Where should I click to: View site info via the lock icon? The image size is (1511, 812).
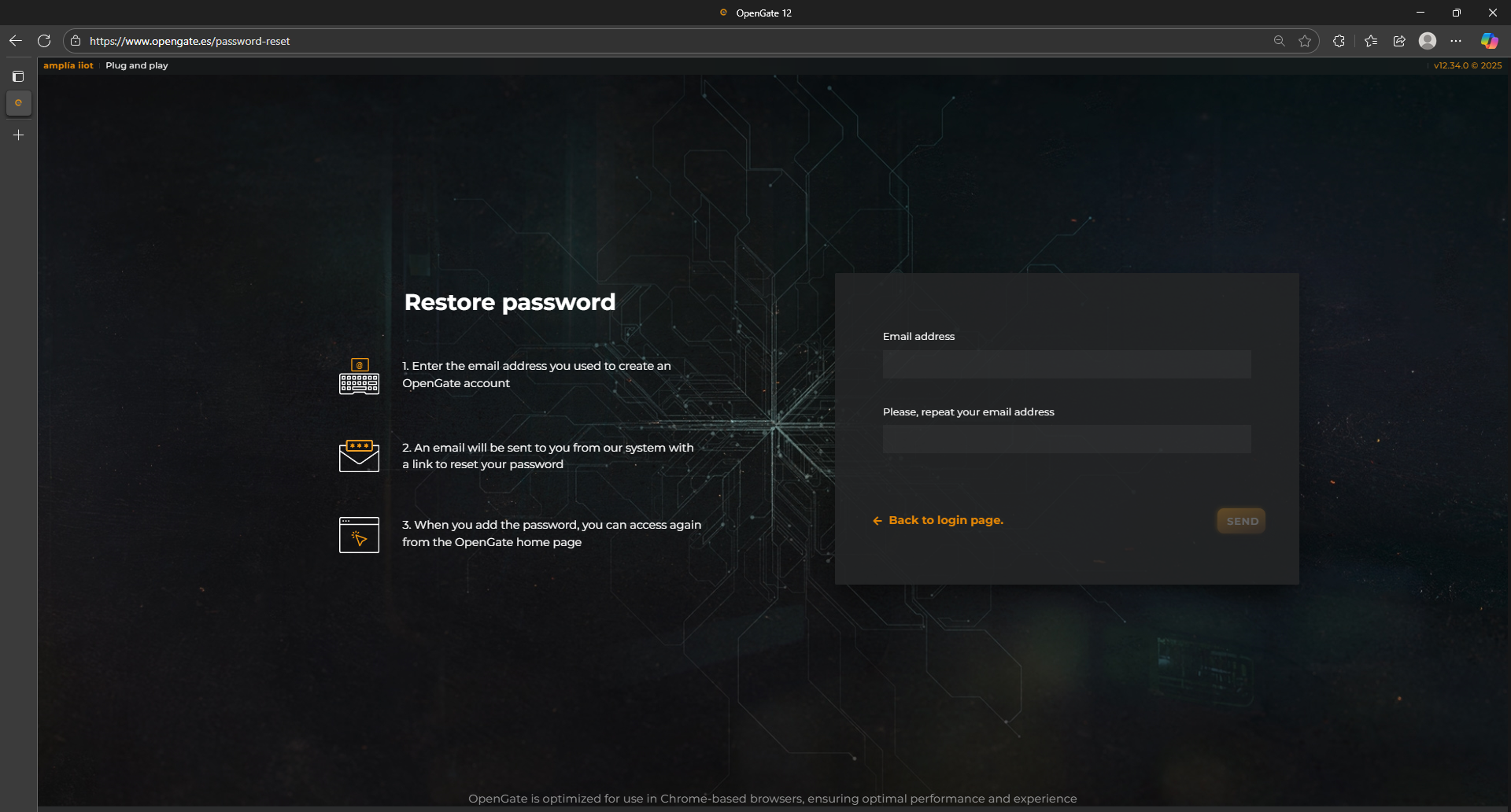point(76,41)
